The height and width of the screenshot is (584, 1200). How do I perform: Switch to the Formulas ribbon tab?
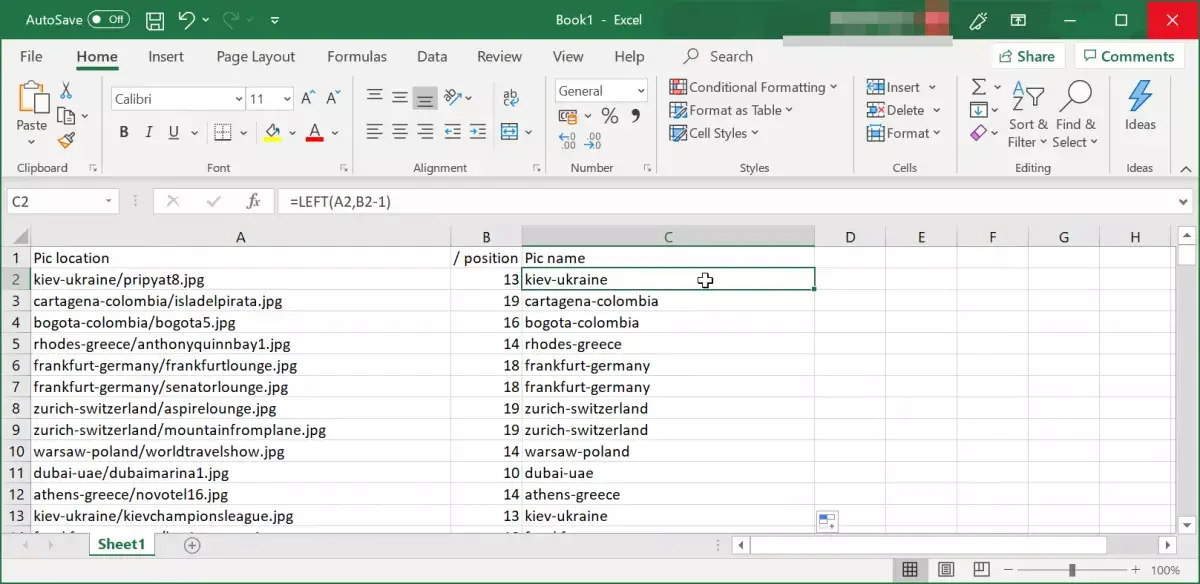[356, 56]
